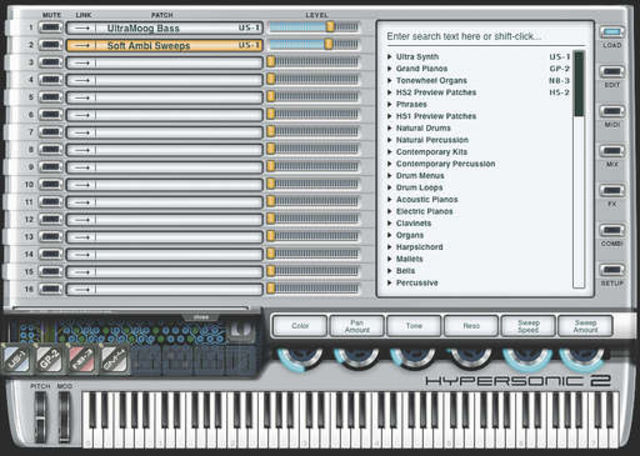The height and width of the screenshot is (456, 640).
Task: Open the MIDI page
Action: click(x=612, y=111)
